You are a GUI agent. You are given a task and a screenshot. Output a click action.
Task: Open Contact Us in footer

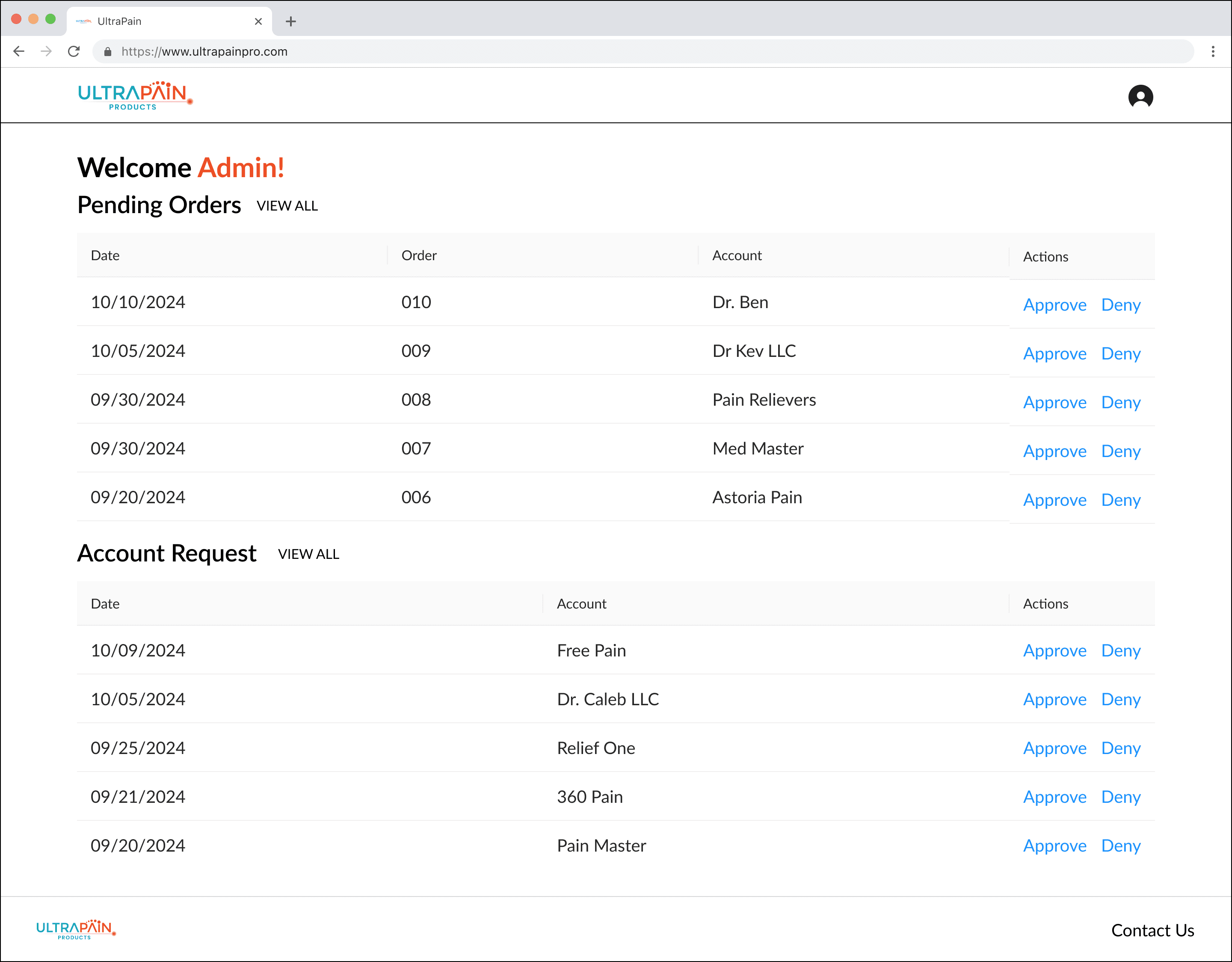[1152, 930]
